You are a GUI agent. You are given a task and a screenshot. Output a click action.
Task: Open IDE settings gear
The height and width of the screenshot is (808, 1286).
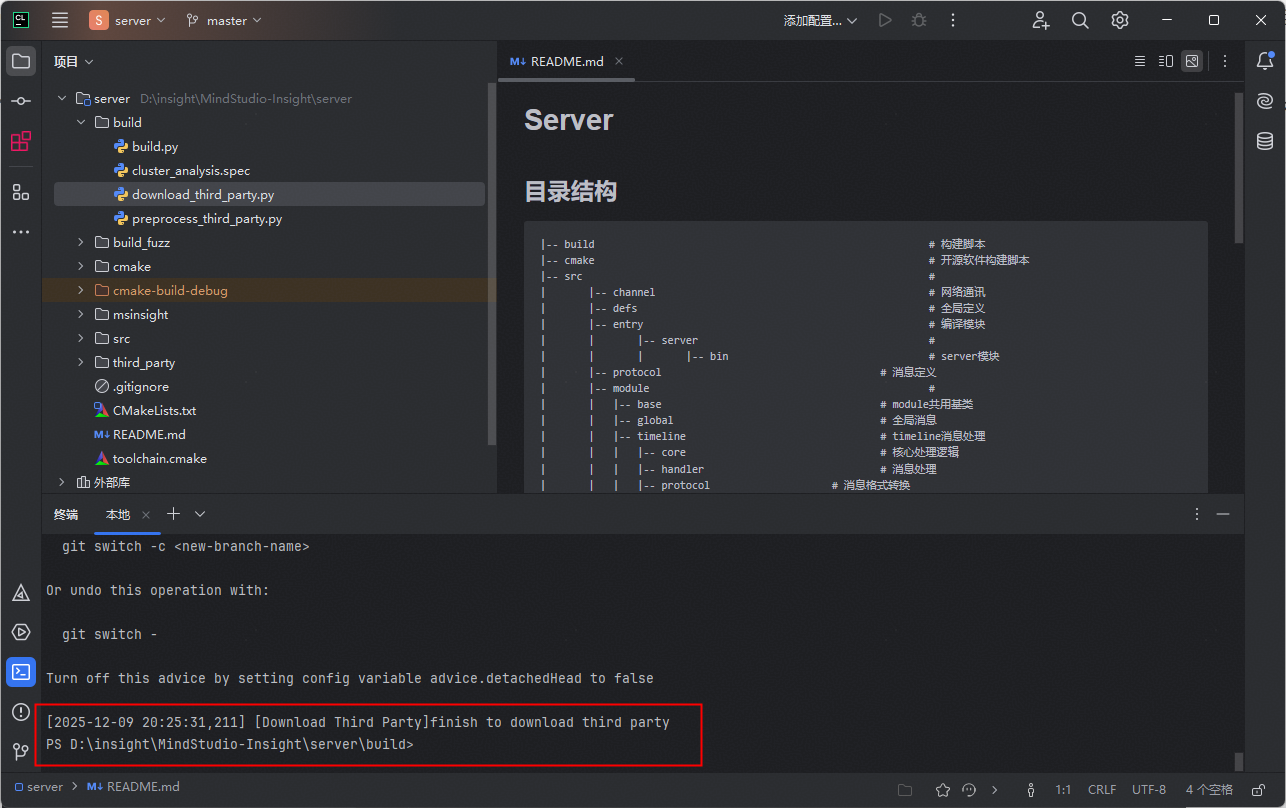coord(1120,20)
